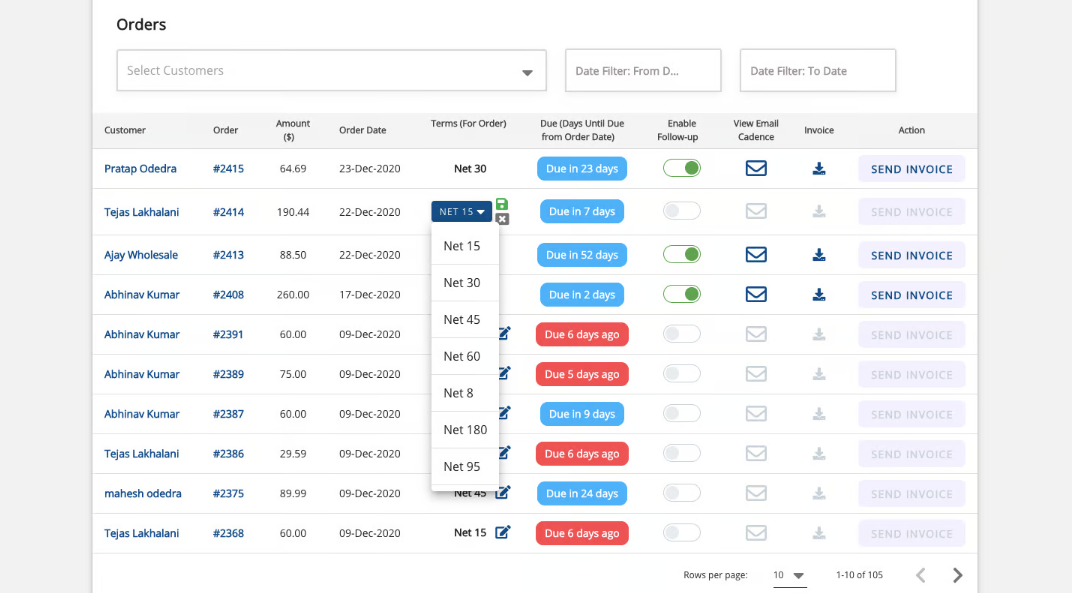The height and width of the screenshot is (593, 1072).
Task: Send invoice for order #2413
Action: [911, 255]
